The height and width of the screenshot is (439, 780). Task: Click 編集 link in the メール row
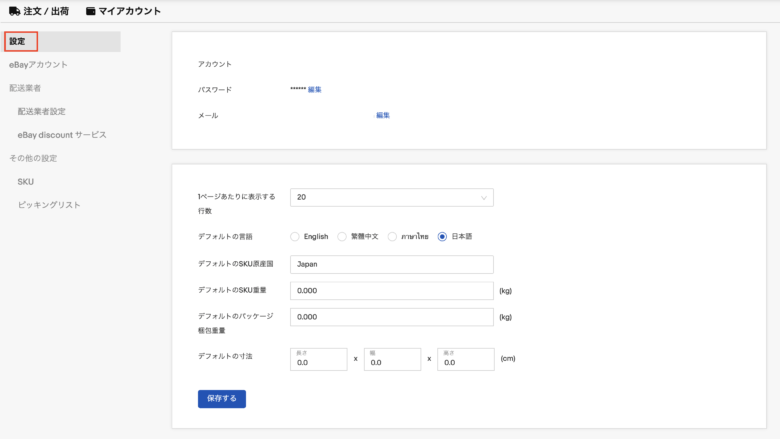383,115
